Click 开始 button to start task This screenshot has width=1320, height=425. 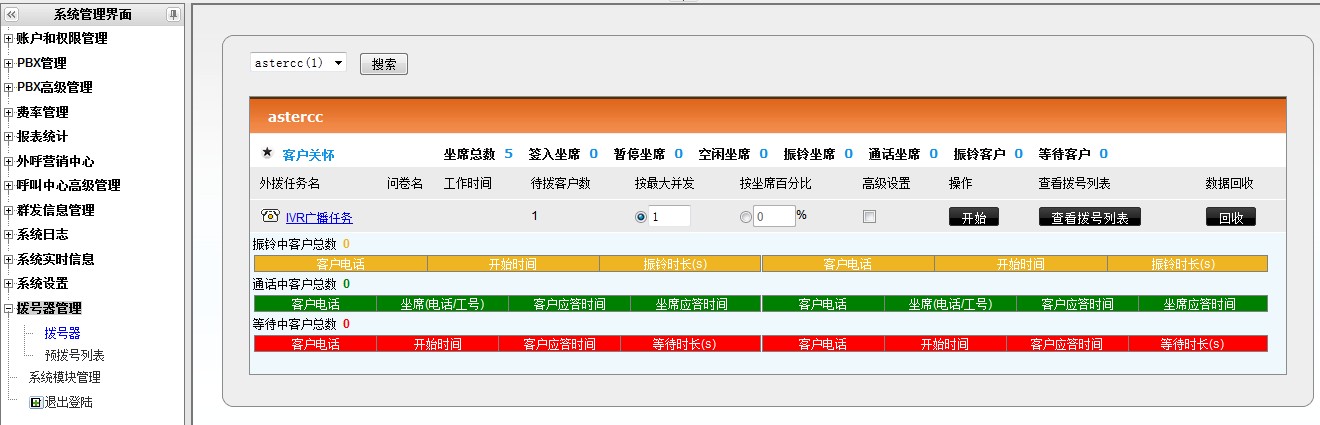pyautogui.click(x=974, y=217)
